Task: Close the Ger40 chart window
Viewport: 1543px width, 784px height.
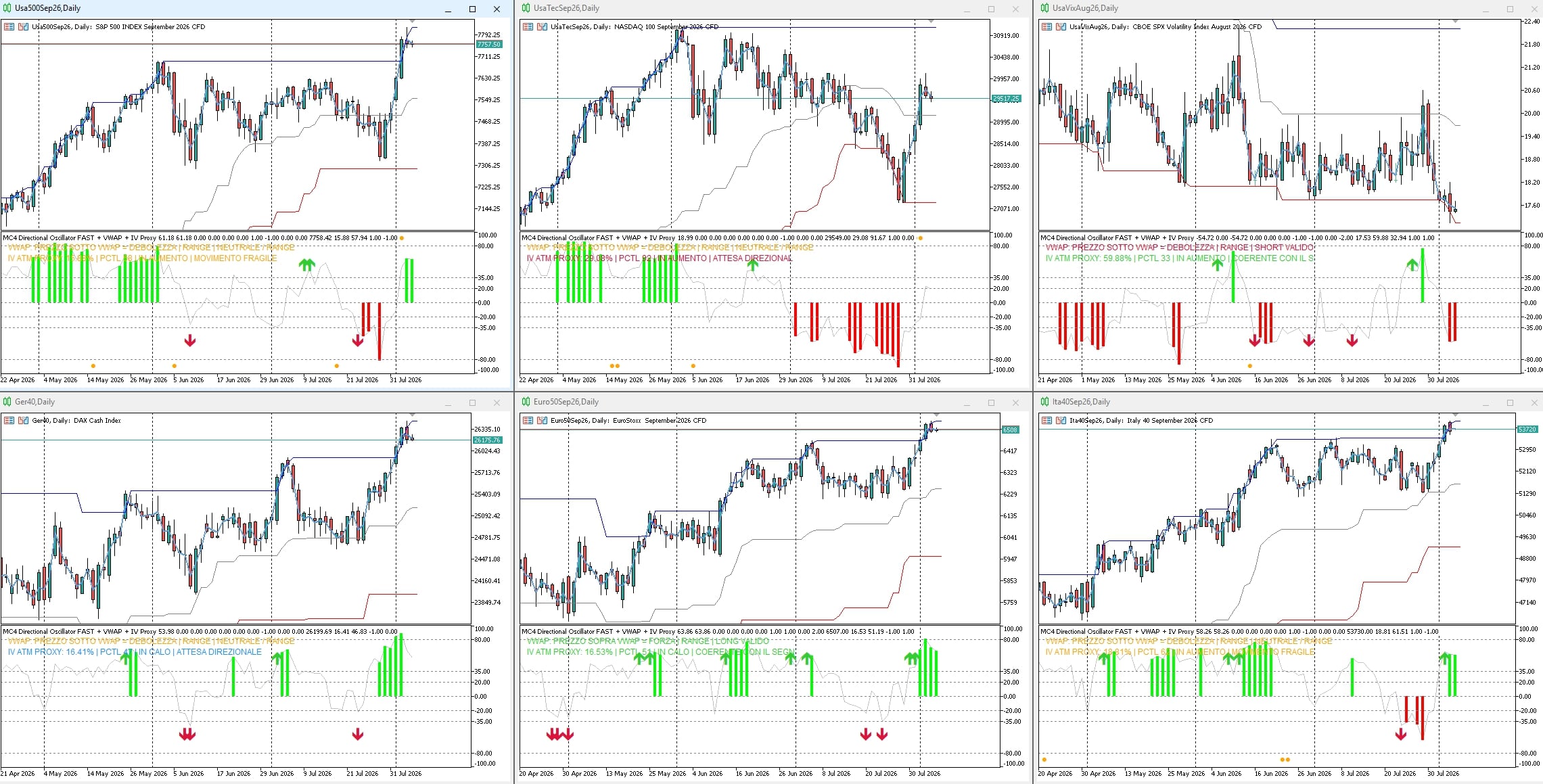Action: [x=497, y=402]
